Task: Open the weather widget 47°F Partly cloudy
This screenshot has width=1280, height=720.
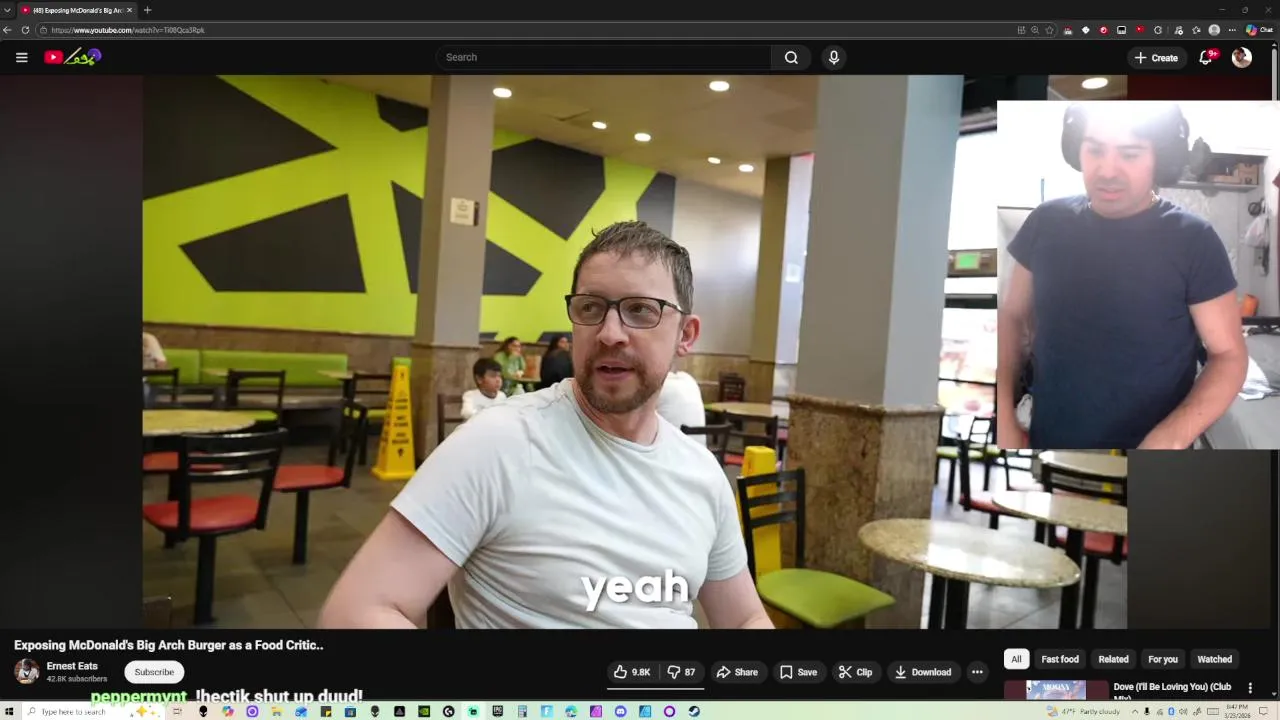Action: (1083, 711)
